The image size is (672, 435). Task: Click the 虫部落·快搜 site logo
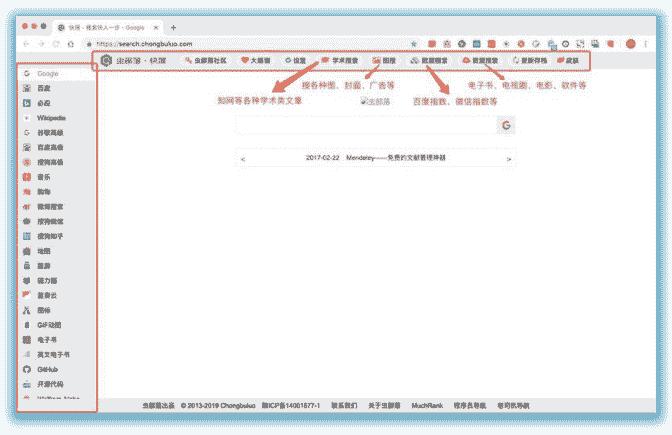pyautogui.click(x=133, y=60)
